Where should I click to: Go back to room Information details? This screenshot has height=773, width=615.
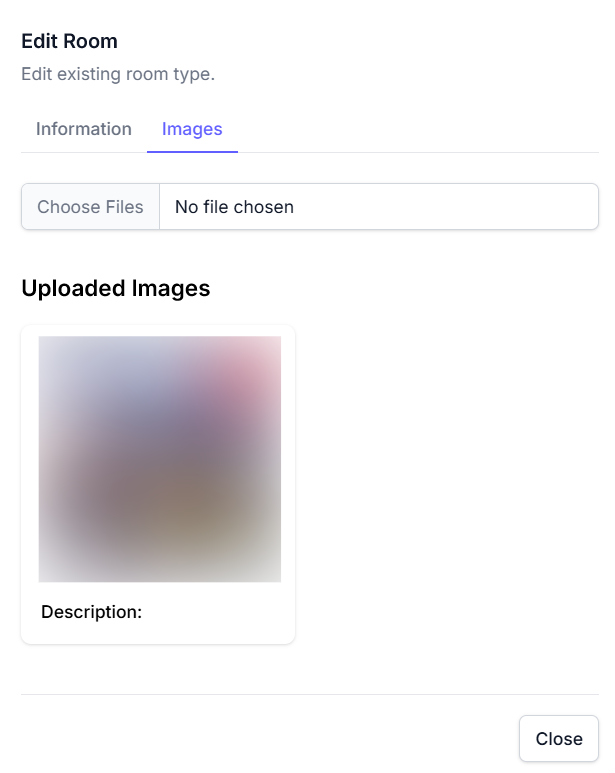(84, 129)
